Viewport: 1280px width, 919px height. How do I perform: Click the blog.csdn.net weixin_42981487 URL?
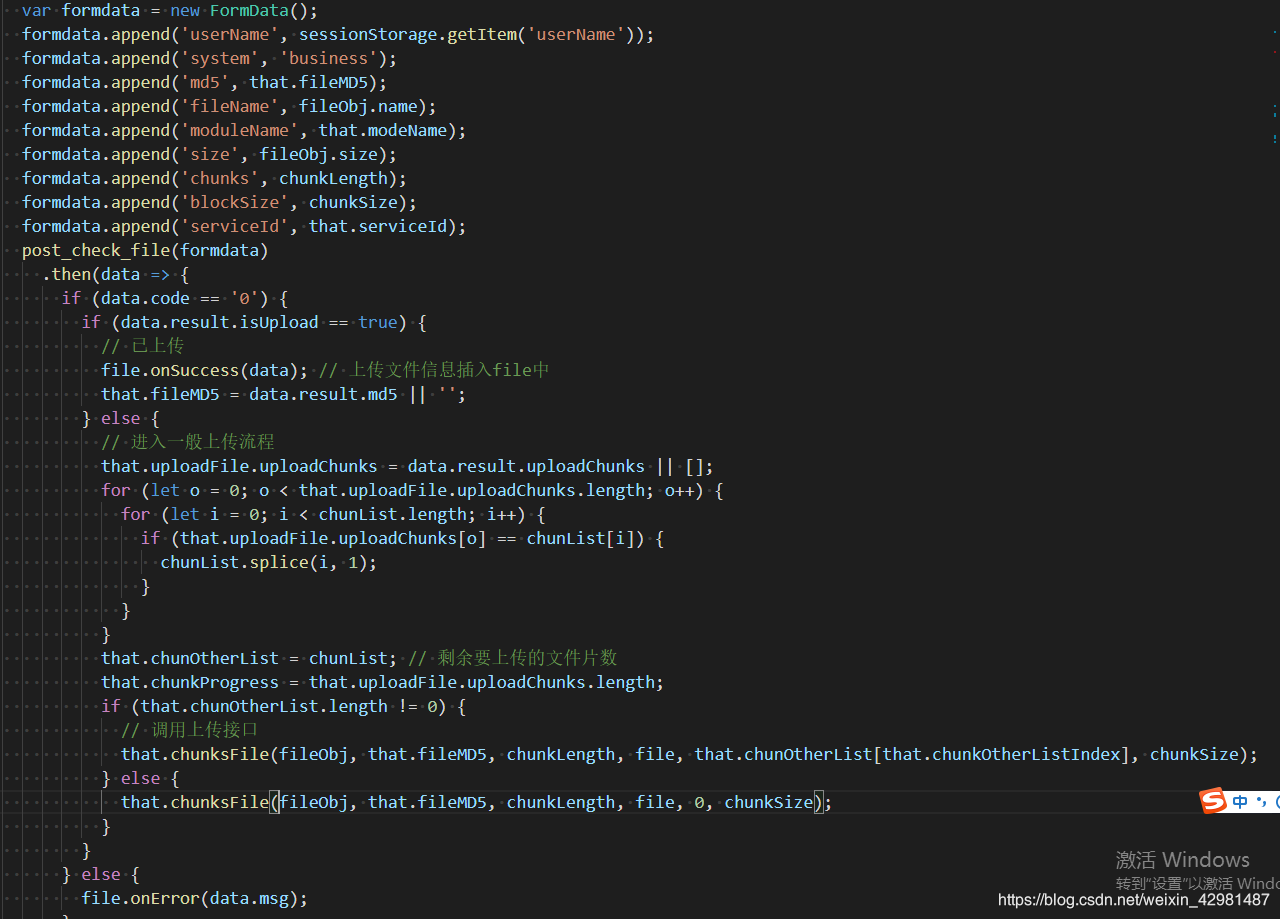(1134, 900)
